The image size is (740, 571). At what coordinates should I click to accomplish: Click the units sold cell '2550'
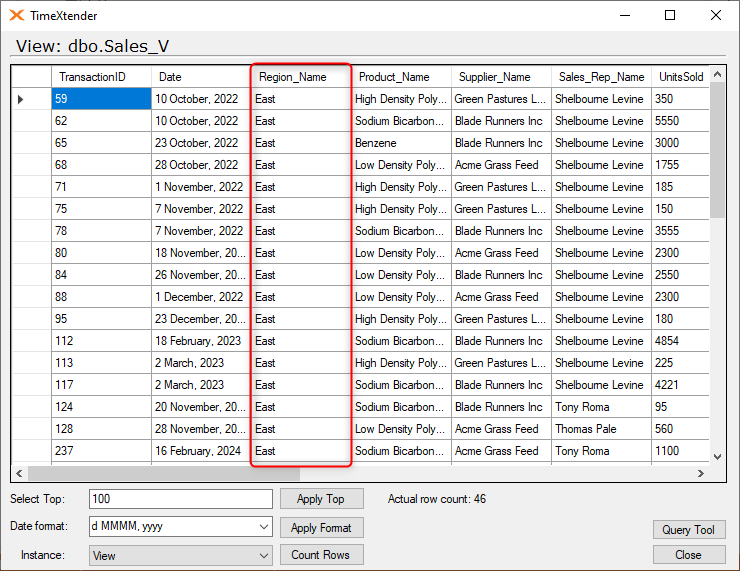coord(681,275)
